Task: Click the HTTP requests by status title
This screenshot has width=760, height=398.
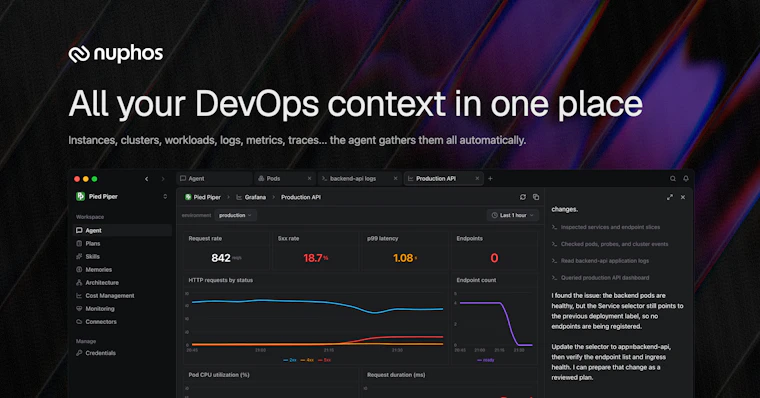Action: coord(221,280)
